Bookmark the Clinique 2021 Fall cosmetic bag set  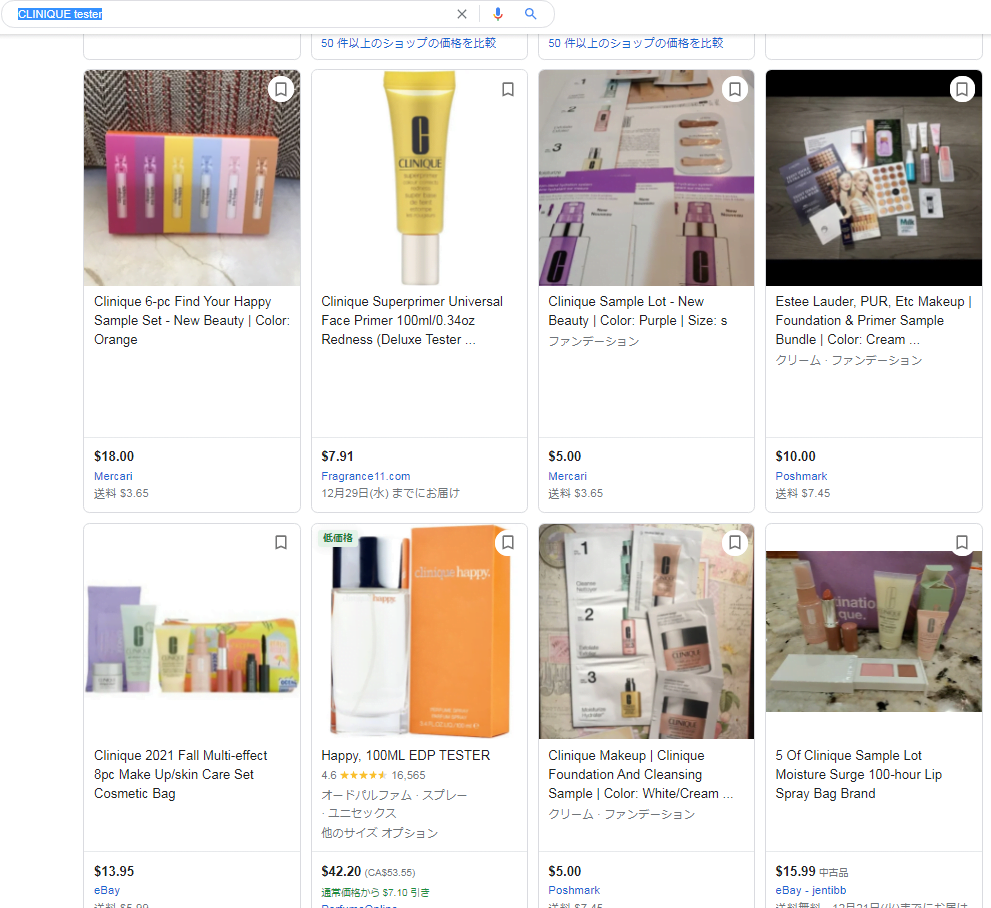coord(281,542)
